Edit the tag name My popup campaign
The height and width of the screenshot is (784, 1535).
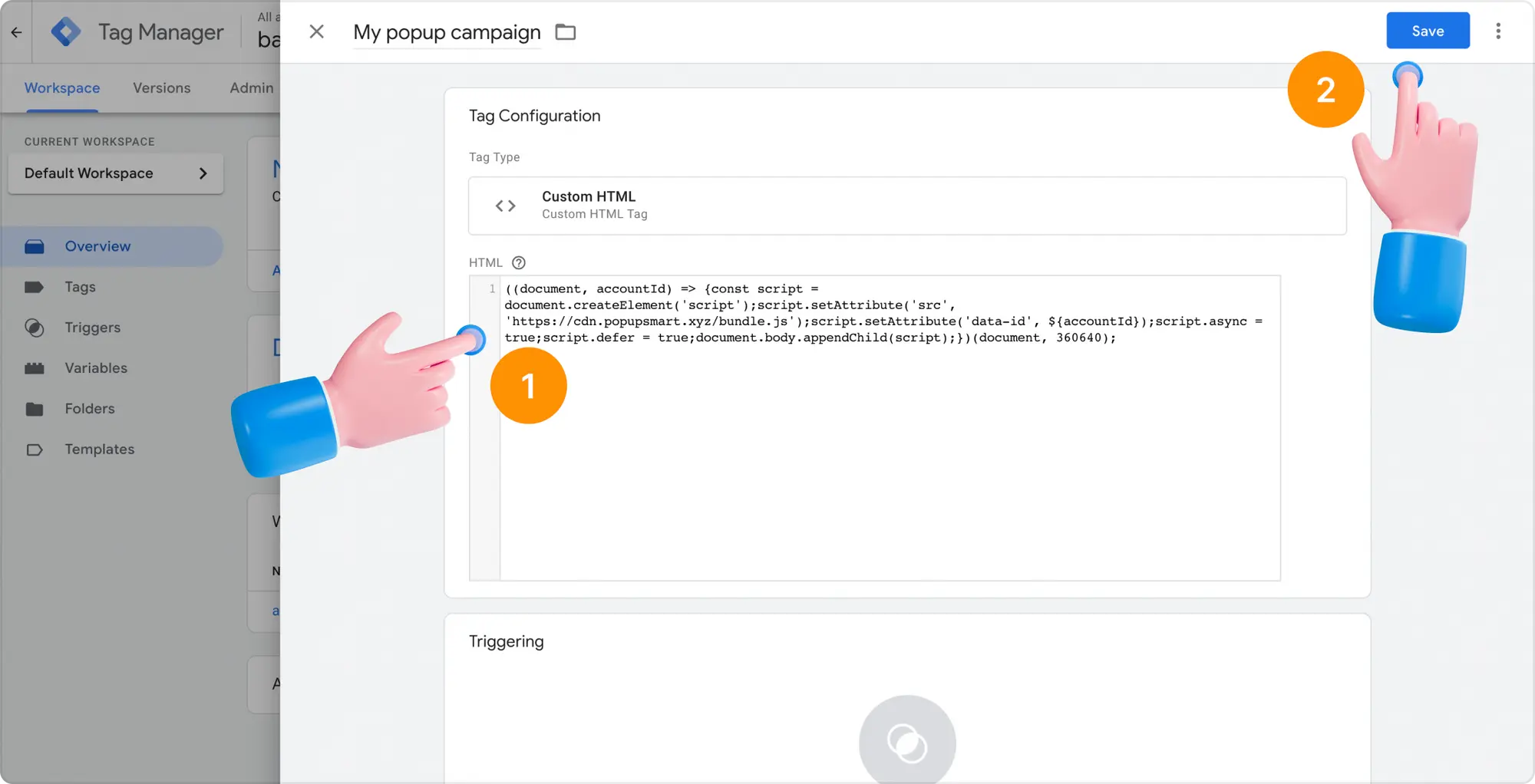(x=447, y=32)
